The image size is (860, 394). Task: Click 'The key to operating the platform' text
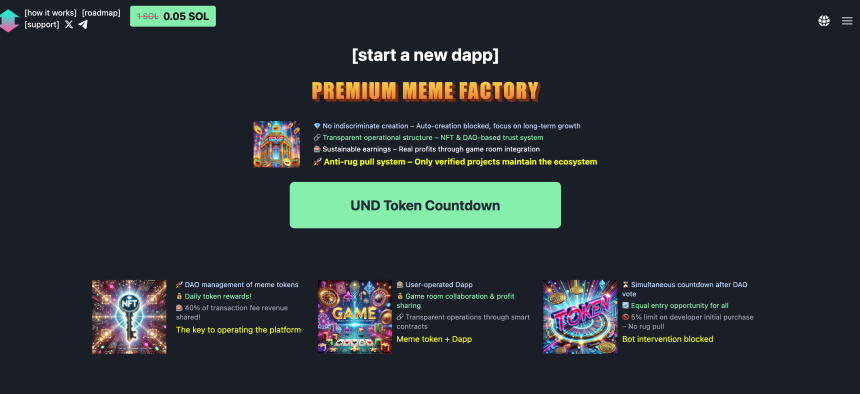coord(238,330)
